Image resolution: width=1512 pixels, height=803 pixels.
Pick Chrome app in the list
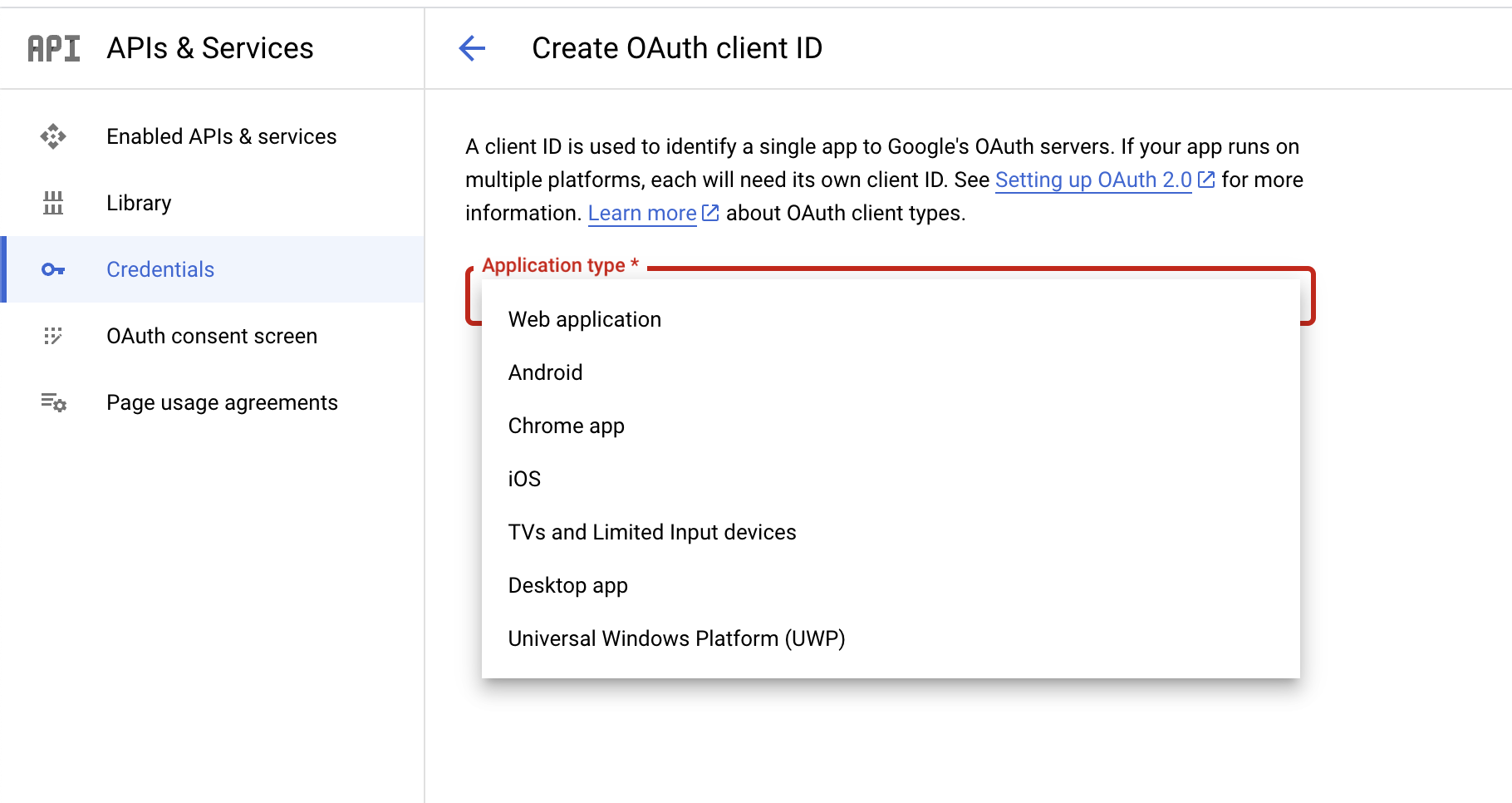[x=566, y=426]
